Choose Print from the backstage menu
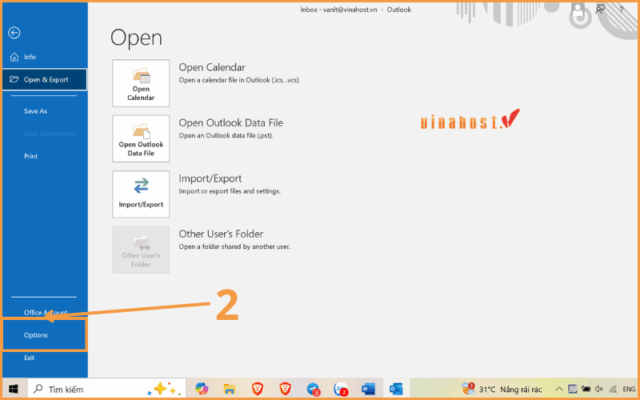Screen dimensions: 640x400 (x=32, y=156)
